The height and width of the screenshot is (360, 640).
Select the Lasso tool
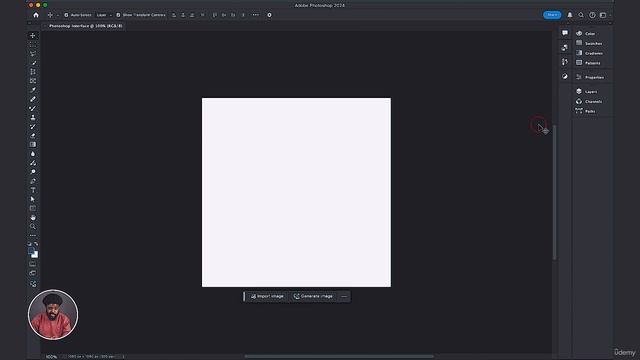pyautogui.click(x=33, y=53)
